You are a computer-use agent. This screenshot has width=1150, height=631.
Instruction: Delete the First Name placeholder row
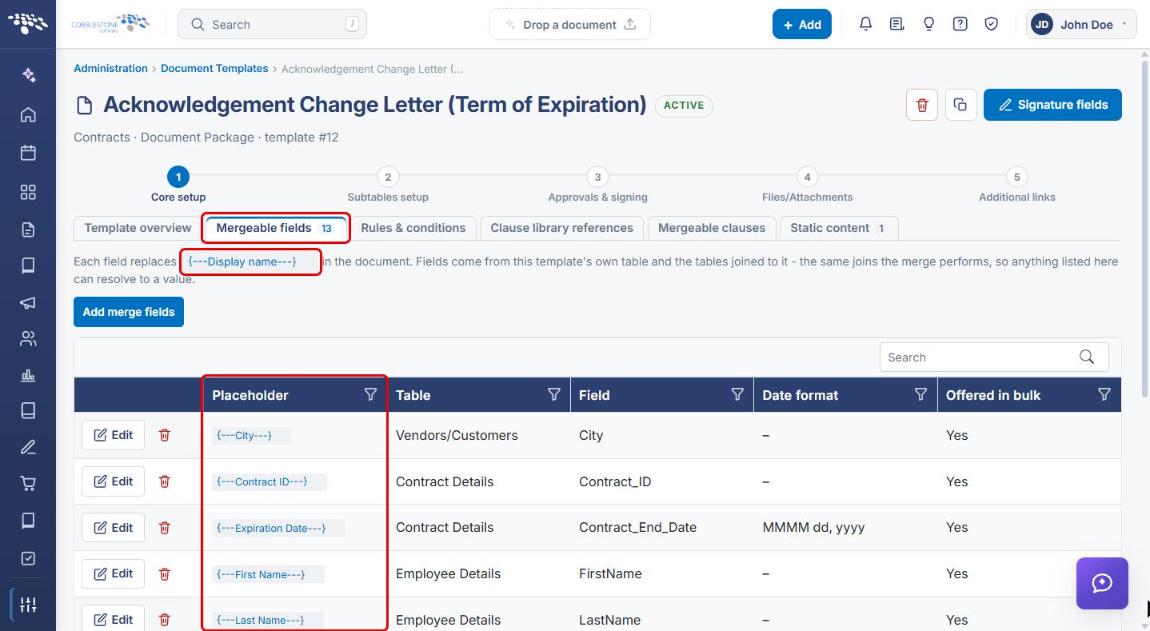pyautogui.click(x=164, y=574)
